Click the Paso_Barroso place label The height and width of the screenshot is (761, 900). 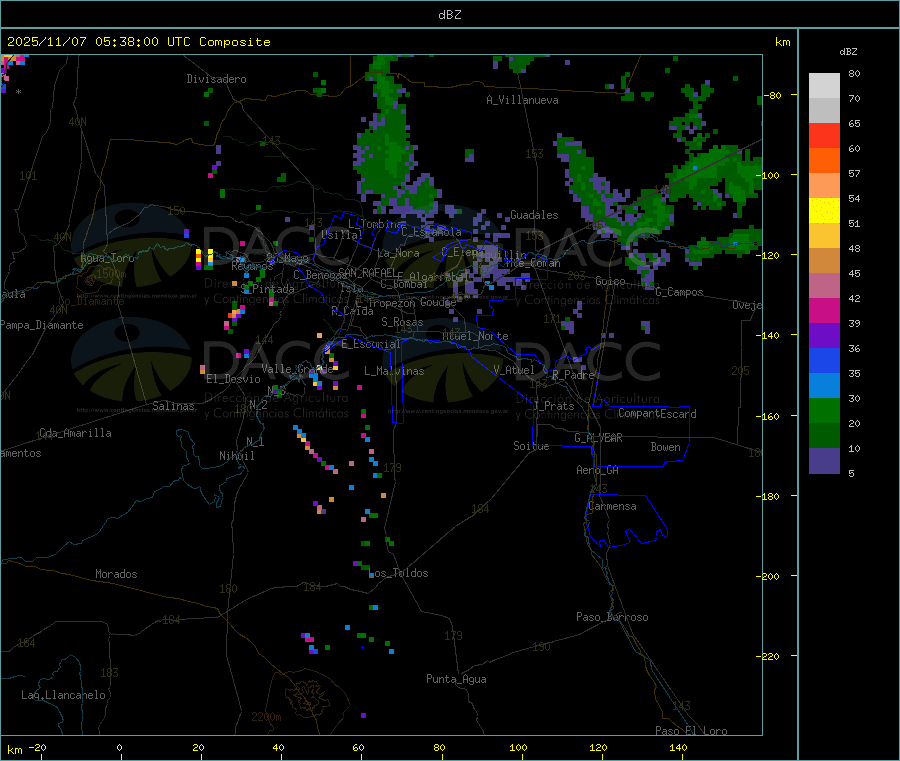tap(612, 617)
